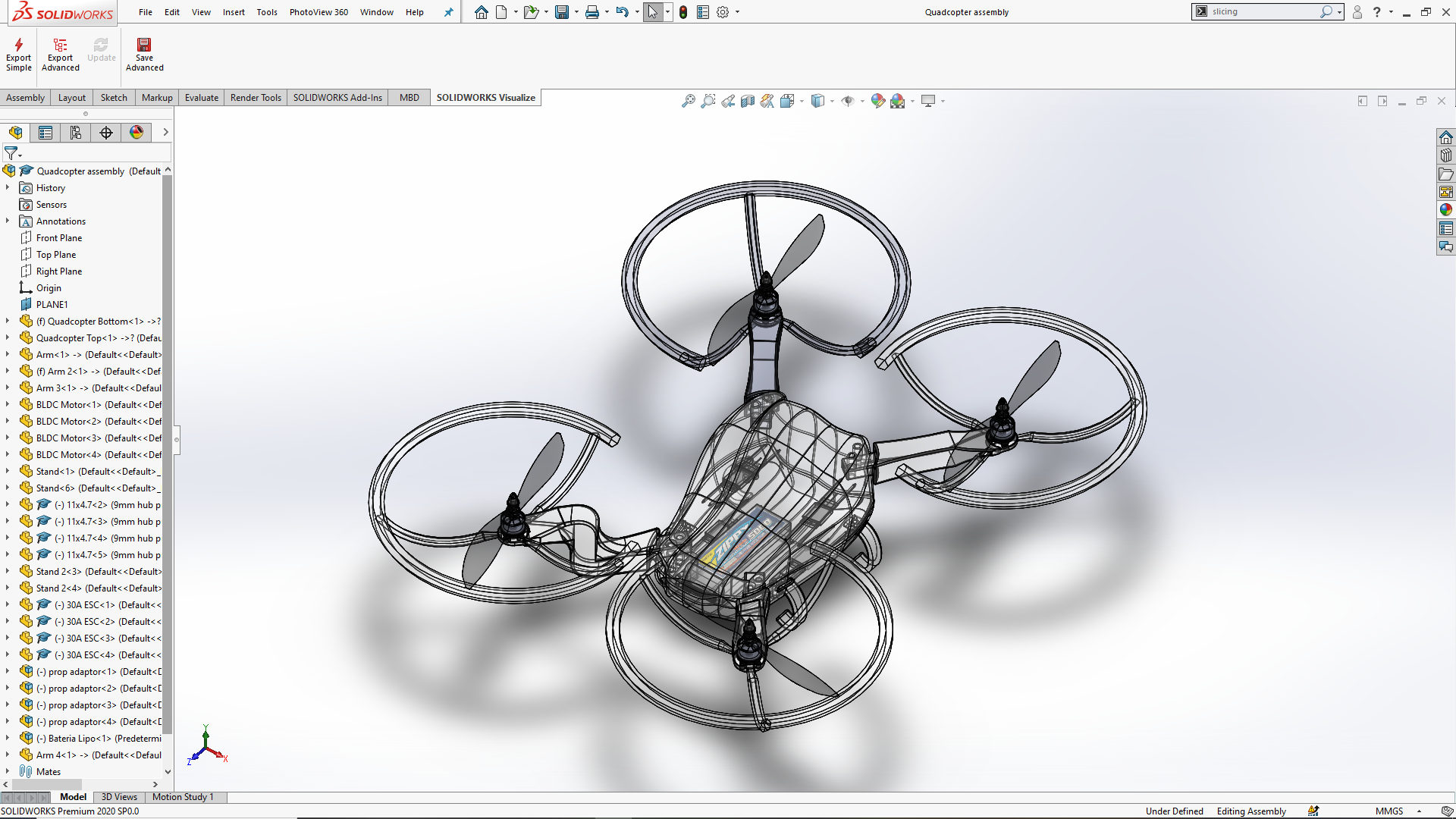Click the Open file icon
The height and width of the screenshot is (819, 1456).
tap(531, 12)
